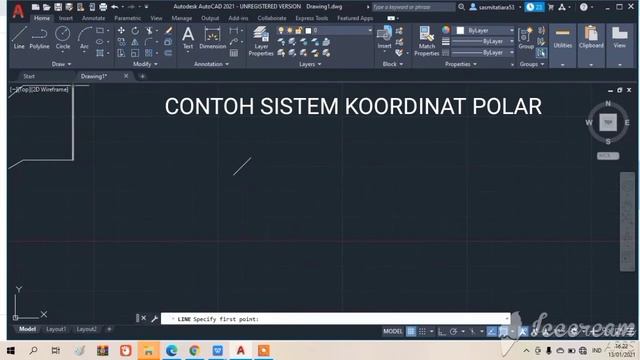Switch to the Parametric ribbon tab
640x360 pixels.
(127, 18)
